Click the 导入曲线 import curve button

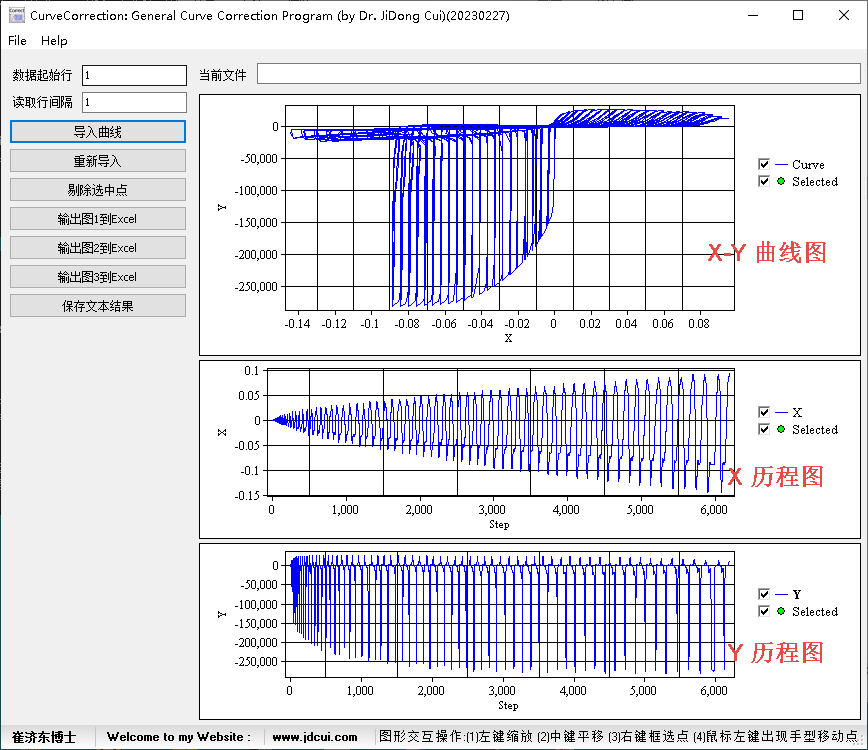click(97, 132)
